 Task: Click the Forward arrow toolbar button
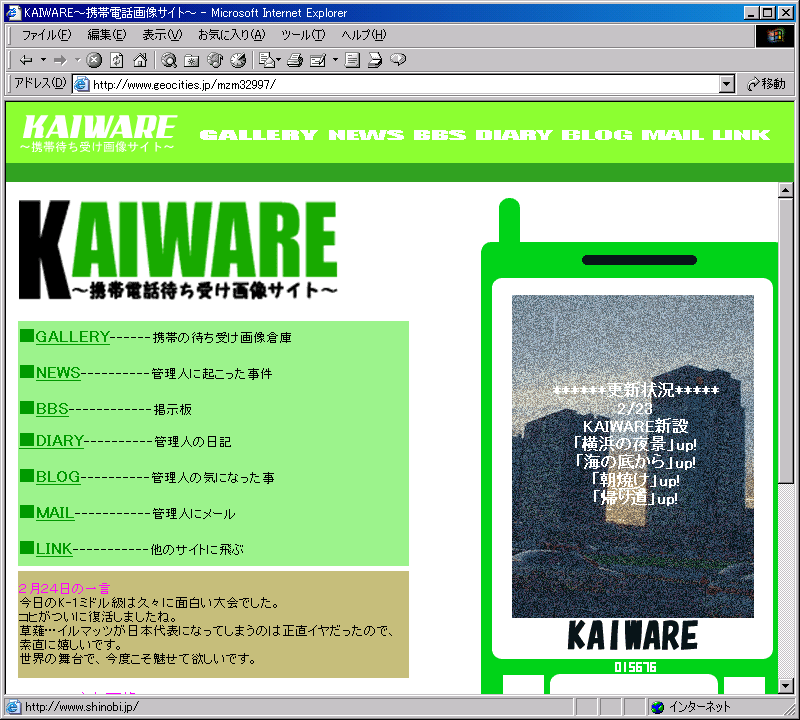tap(60, 60)
